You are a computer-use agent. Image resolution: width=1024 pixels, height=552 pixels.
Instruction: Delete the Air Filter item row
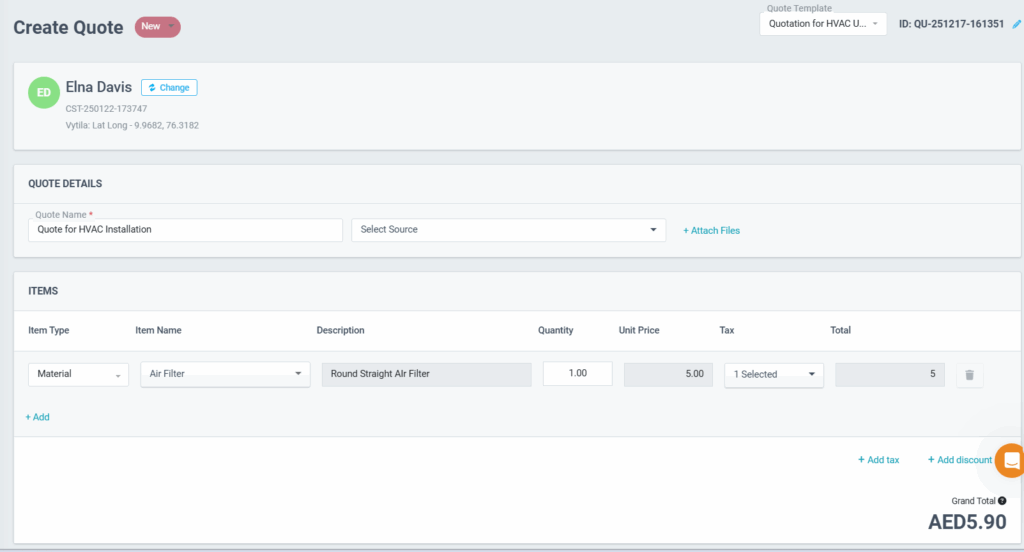click(967, 376)
